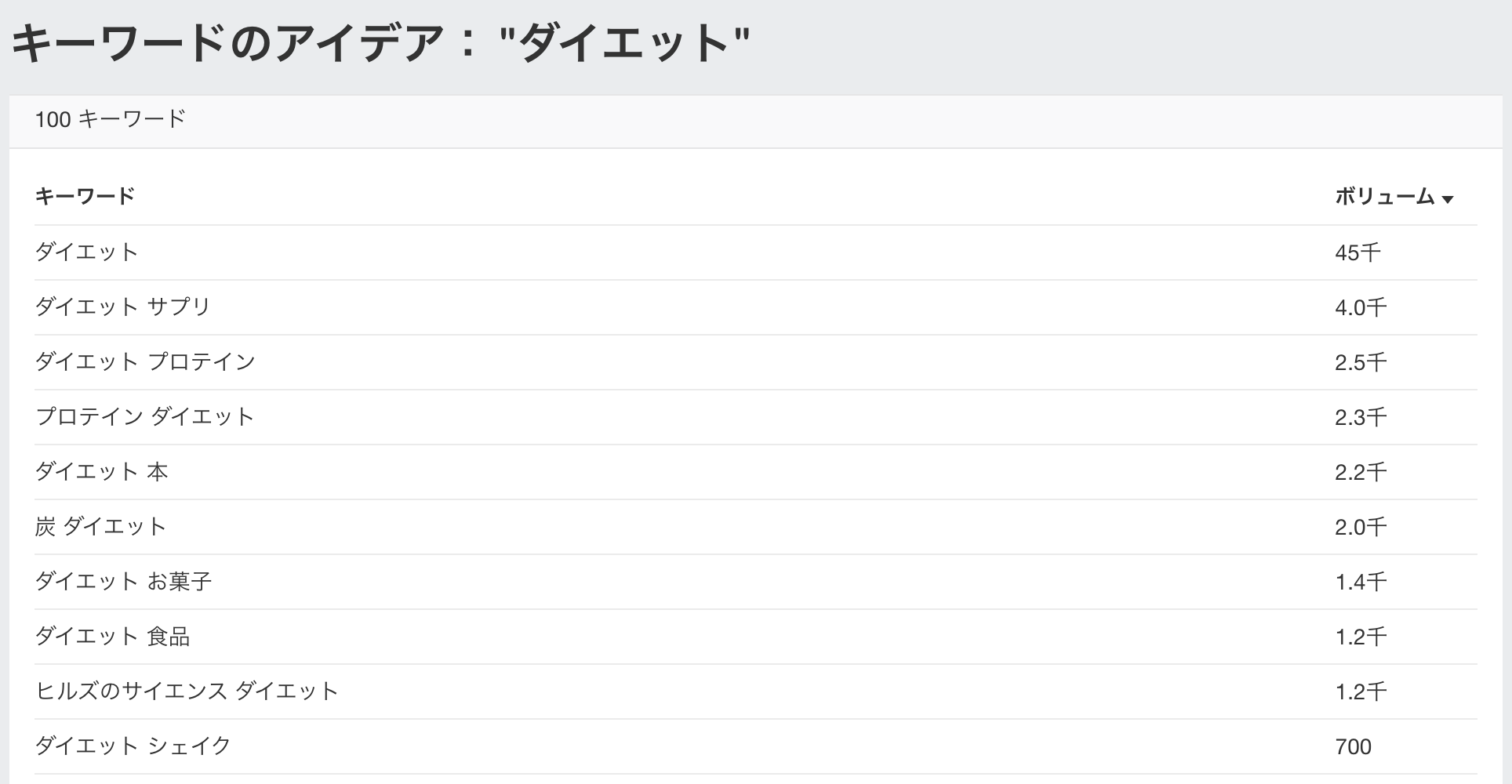Select ヒルズのサイエンス ダイエット keyword
This screenshot has height=784, width=1512.
[187, 691]
